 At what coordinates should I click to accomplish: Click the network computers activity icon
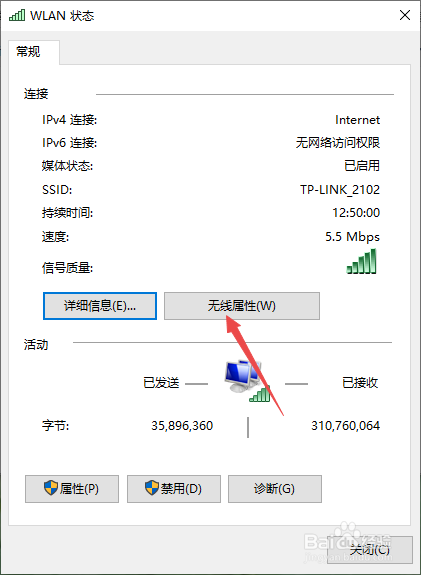(247, 381)
